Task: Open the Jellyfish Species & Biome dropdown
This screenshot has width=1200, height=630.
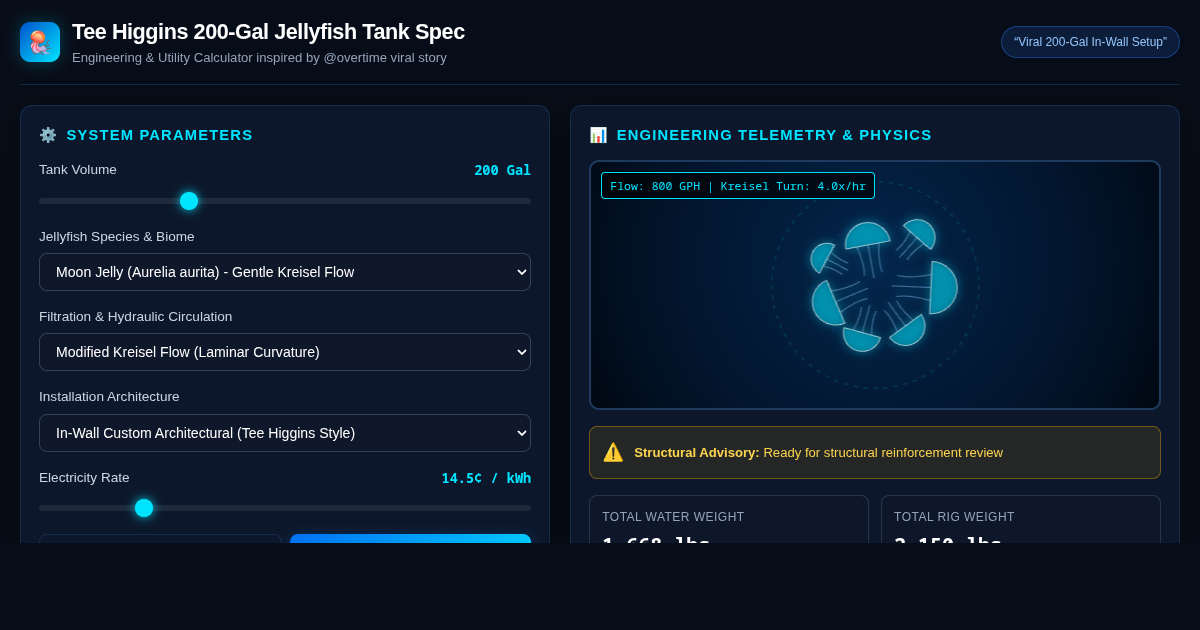Action: pyautogui.click(x=285, y=272)
